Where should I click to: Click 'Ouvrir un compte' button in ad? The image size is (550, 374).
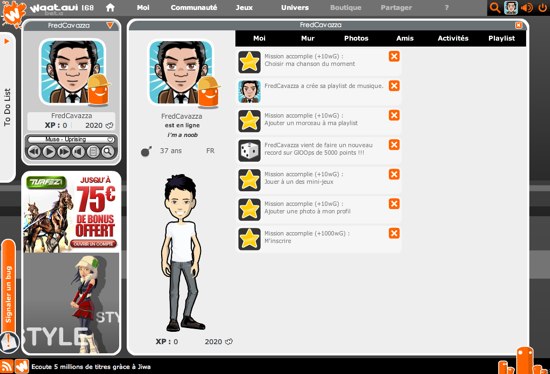(93, 244)
